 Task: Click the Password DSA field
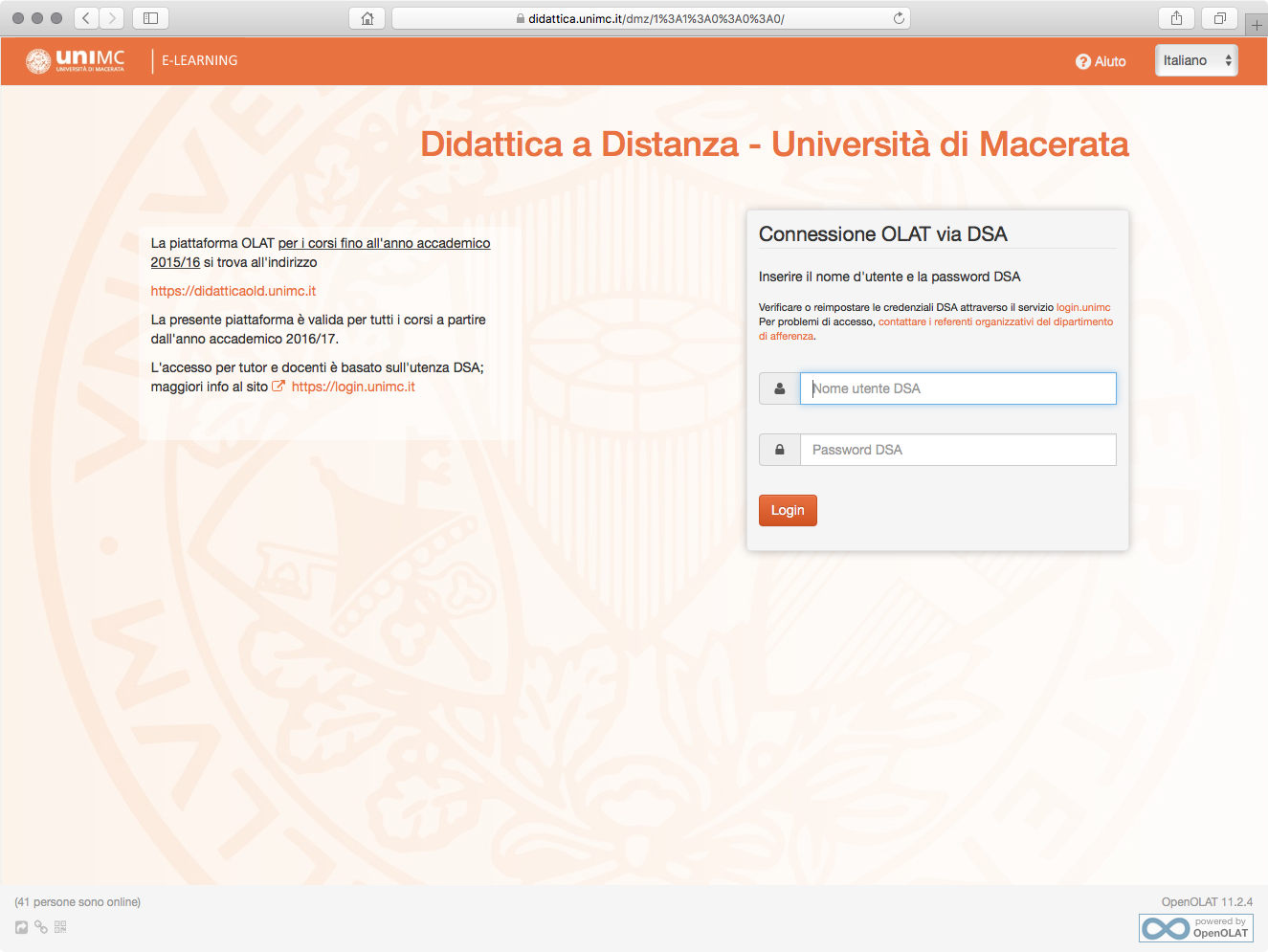(x=958, y=450)
